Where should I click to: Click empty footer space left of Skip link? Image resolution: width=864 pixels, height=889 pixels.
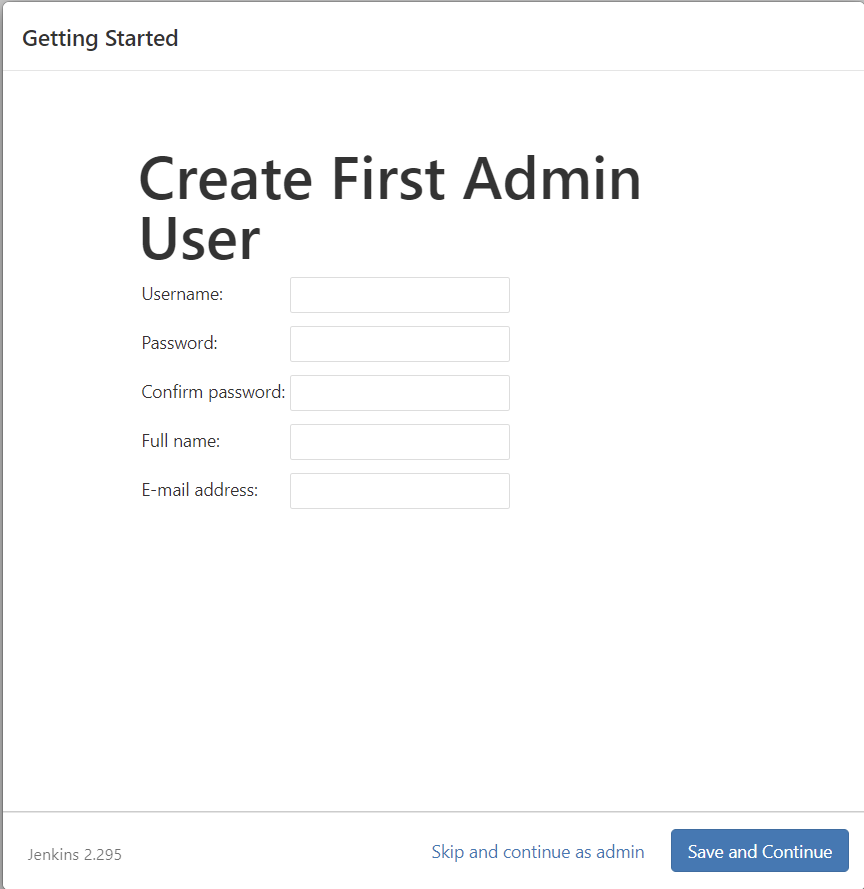[272, 852]
